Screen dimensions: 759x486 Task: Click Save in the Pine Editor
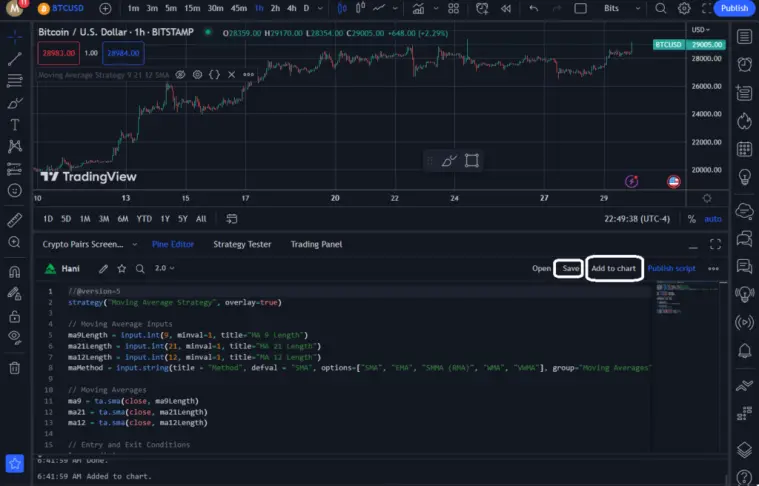[570, 269]
